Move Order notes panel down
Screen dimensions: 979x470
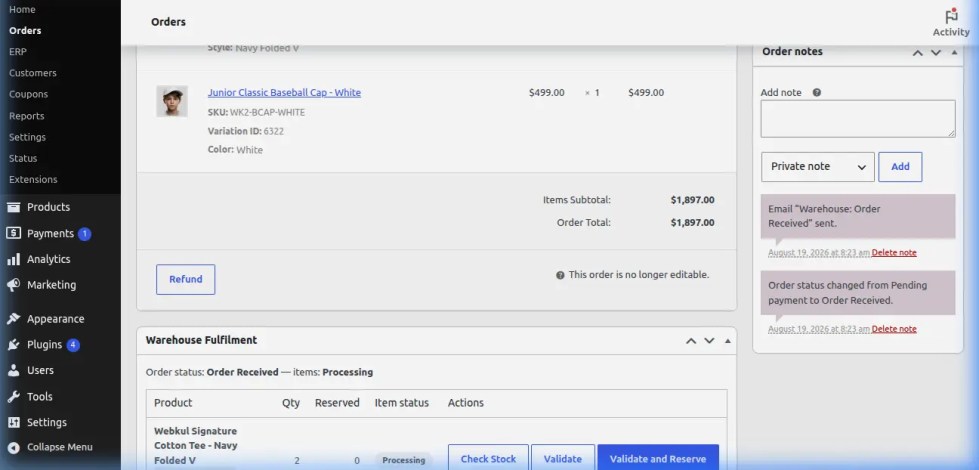click(935, 52)
